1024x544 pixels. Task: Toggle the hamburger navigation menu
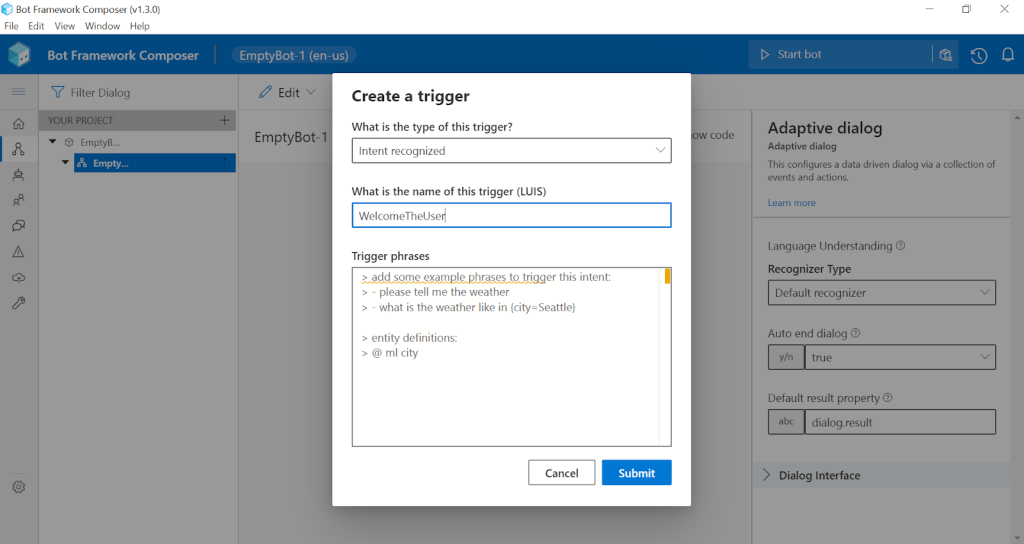pyautogui.click(x=18, y=92)
